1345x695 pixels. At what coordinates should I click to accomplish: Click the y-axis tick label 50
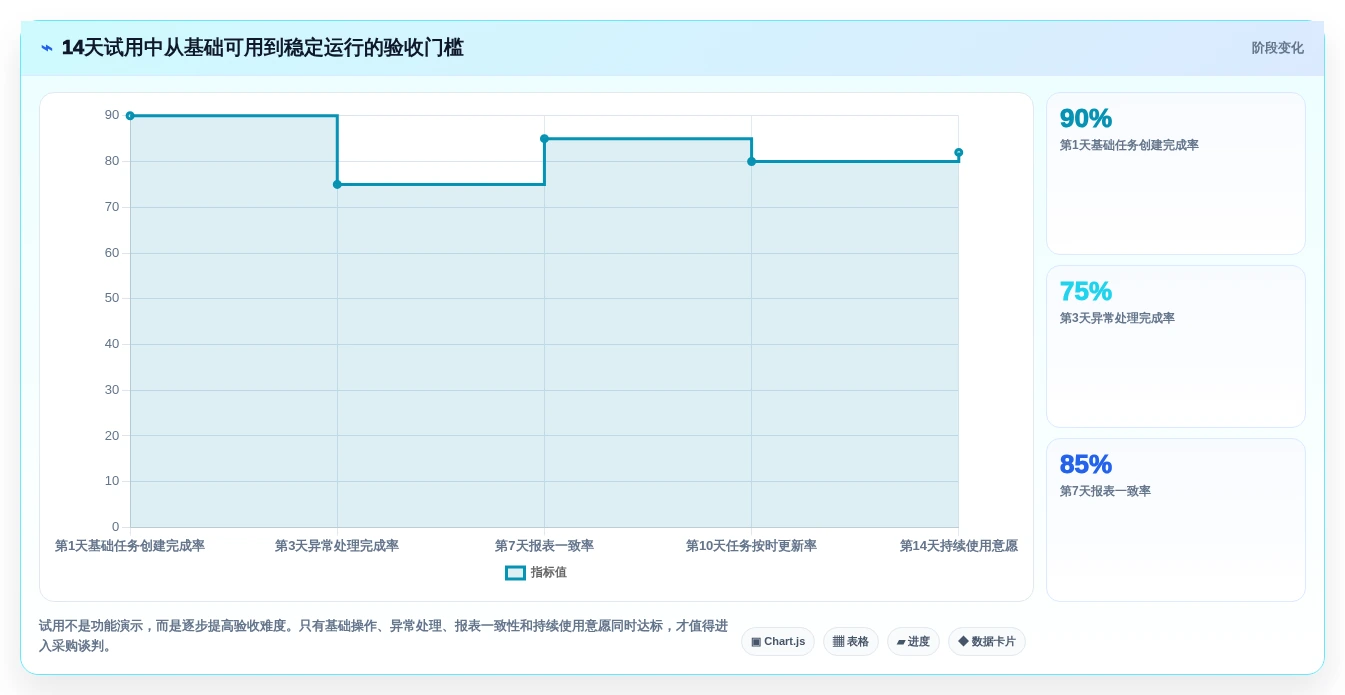pyautogui.click(x=112, y=298)
